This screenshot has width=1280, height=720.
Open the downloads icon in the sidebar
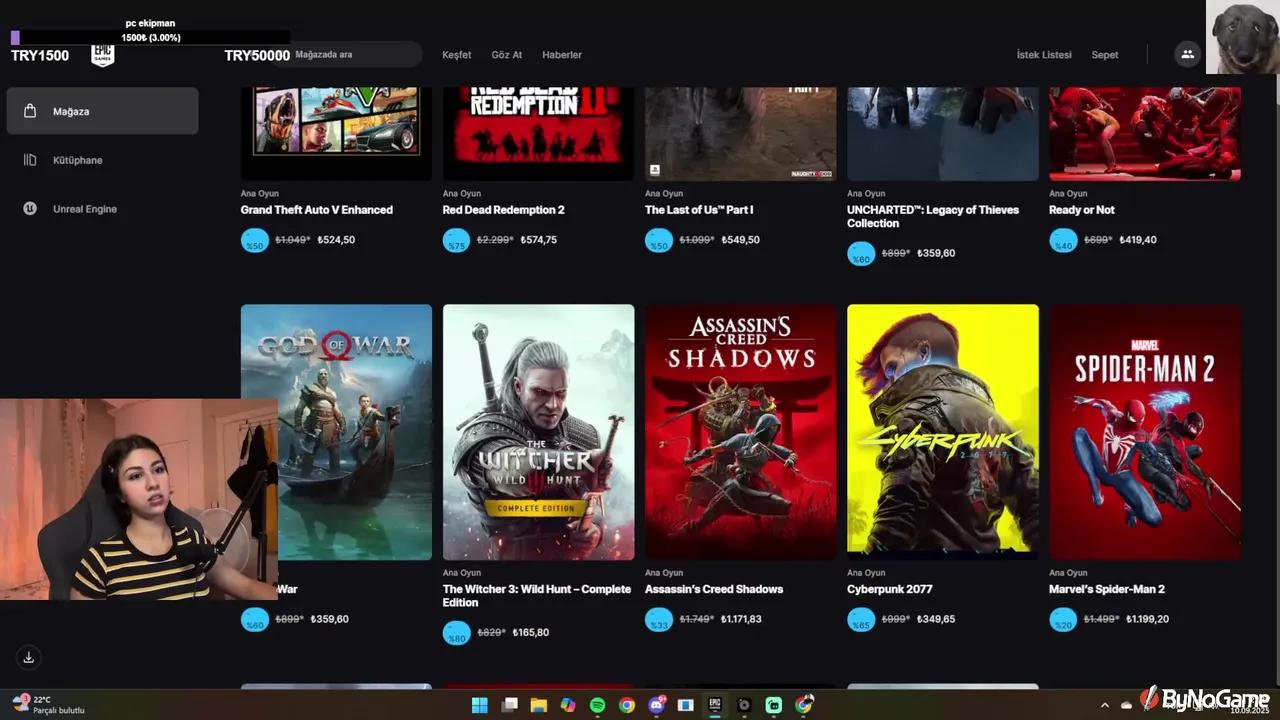point(29,657)
